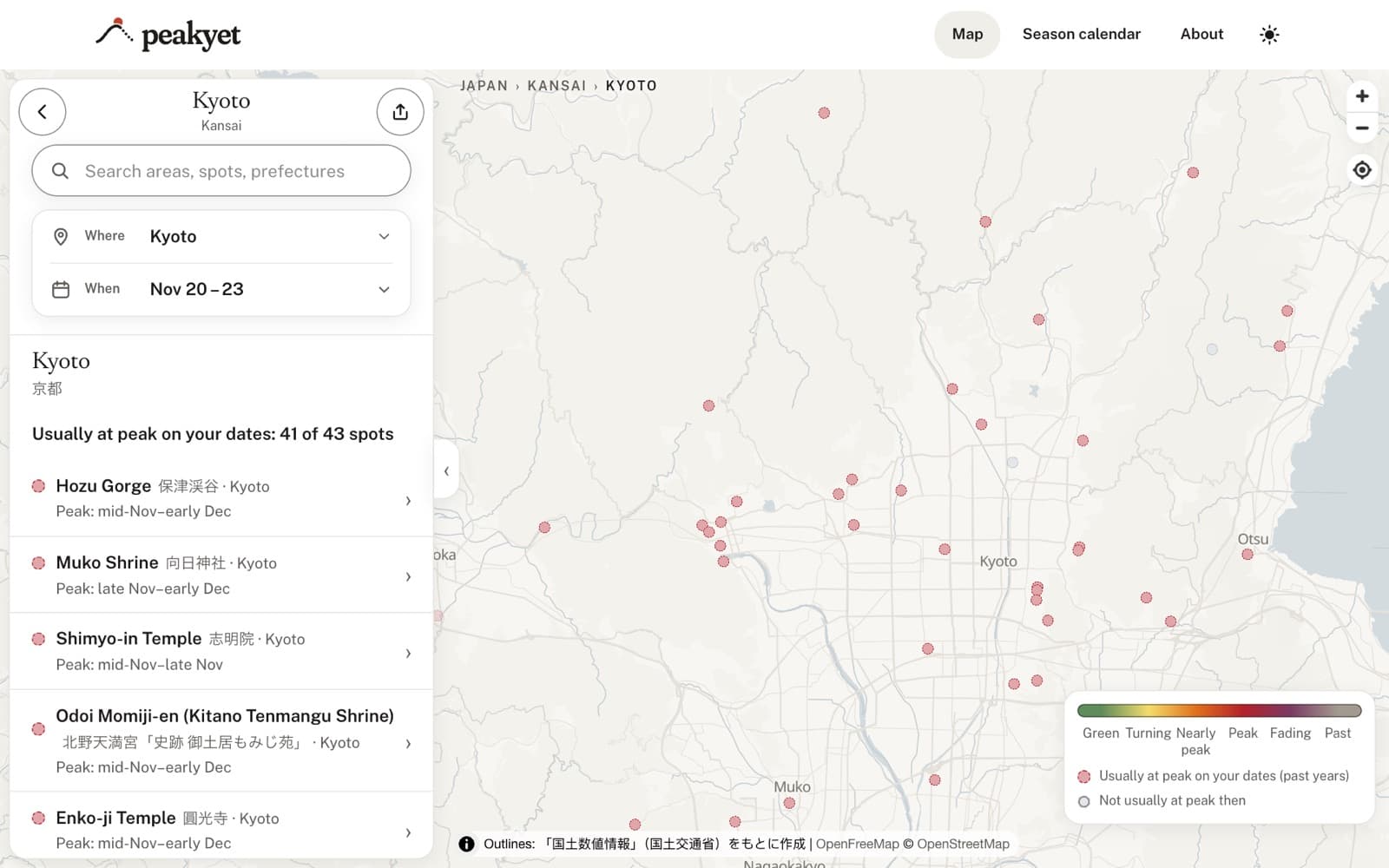Focus the search areas, spots, prefectures field
The width and height of the screenshot is (1389, 868).
click(221, 171)
